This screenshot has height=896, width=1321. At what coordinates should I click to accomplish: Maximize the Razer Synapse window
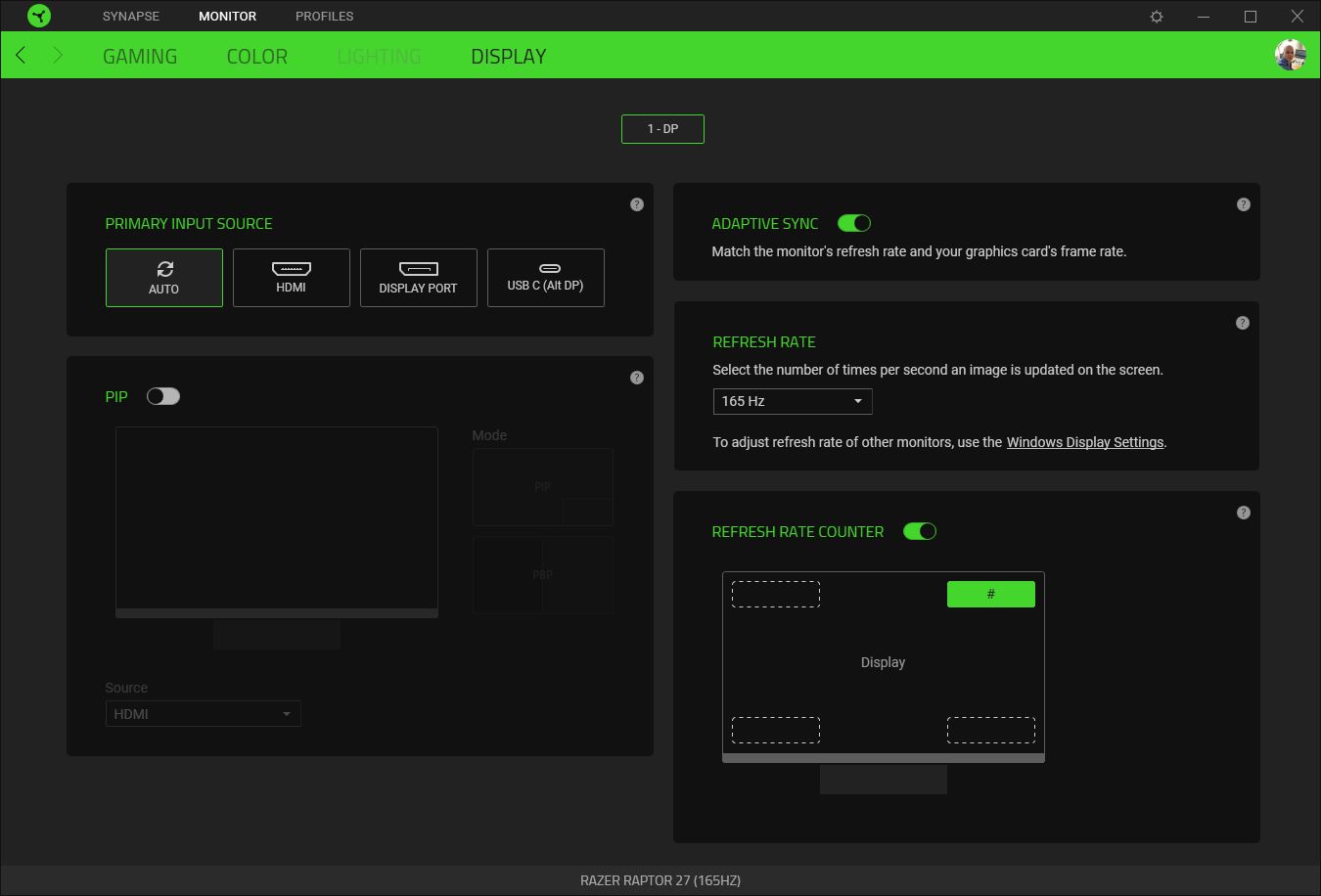(x=1251, y=17)
